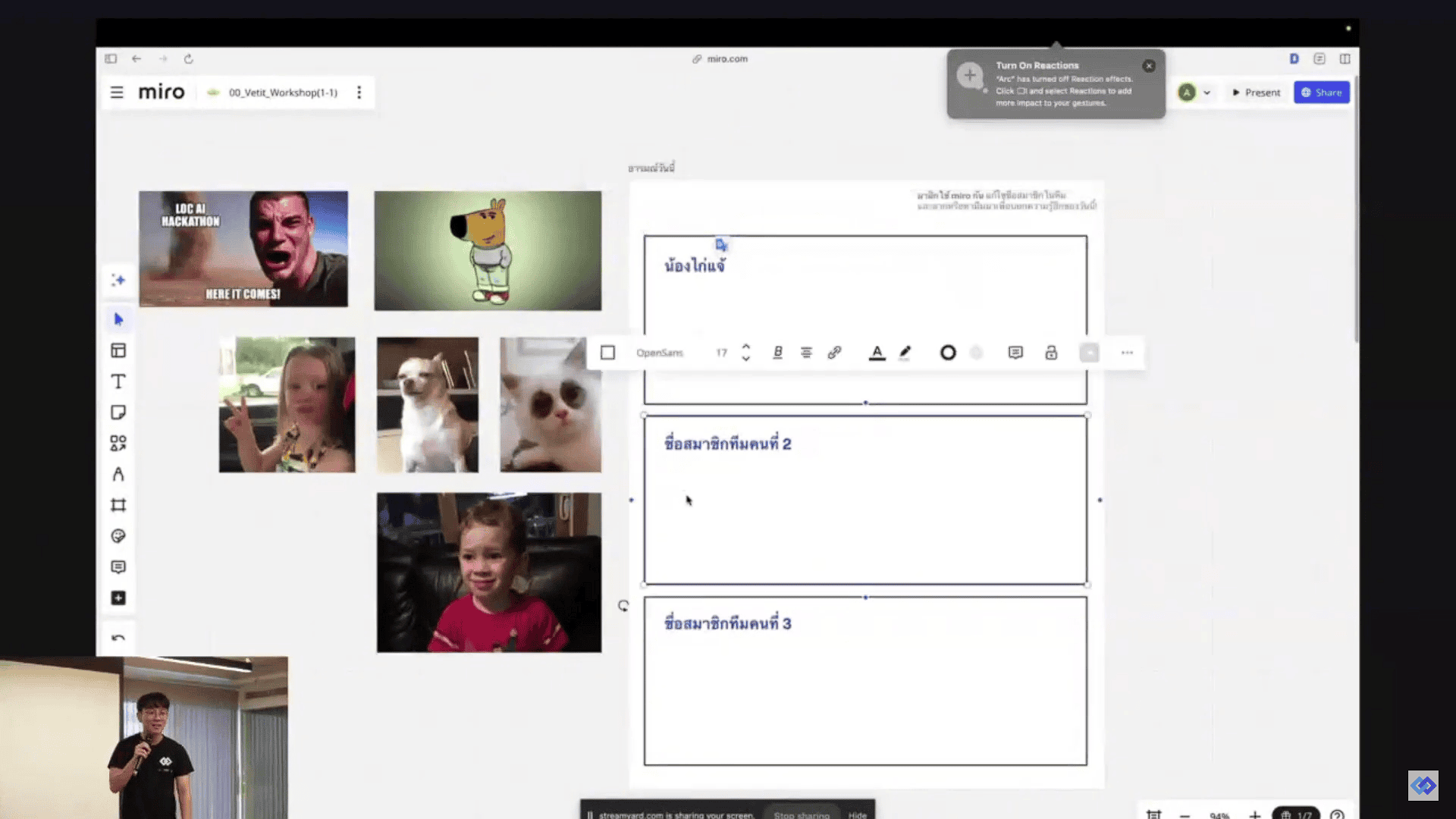The image size is (1456, 819).
Task: Select the Comment tool in sidebar
Action: (118, 567)
